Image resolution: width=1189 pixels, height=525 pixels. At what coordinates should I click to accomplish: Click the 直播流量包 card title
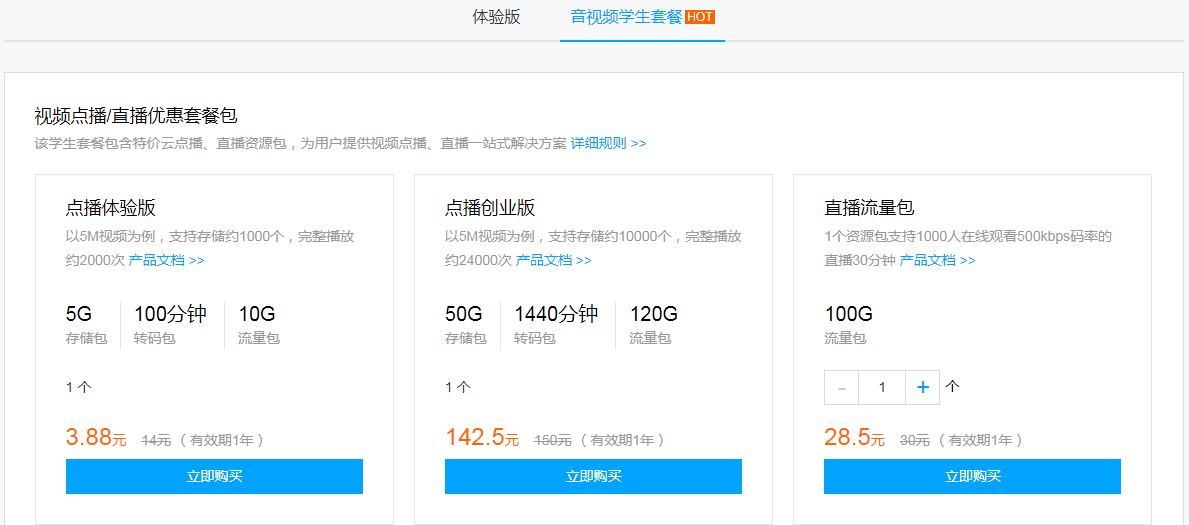tap(869, 208)
